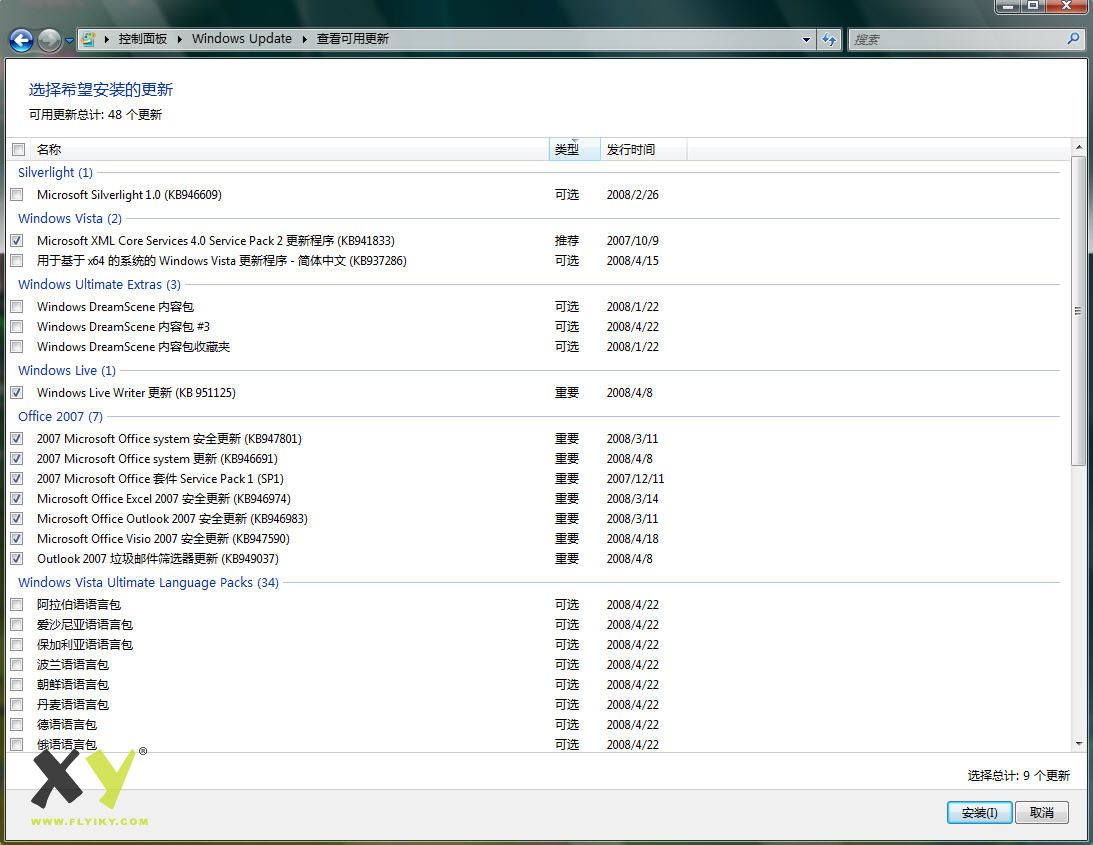Image resolution: width=1093 pixels, height=845 pixels.
Task: Click the search magnifier icon
Action: pyautogui.click(x=1073, y=39)
